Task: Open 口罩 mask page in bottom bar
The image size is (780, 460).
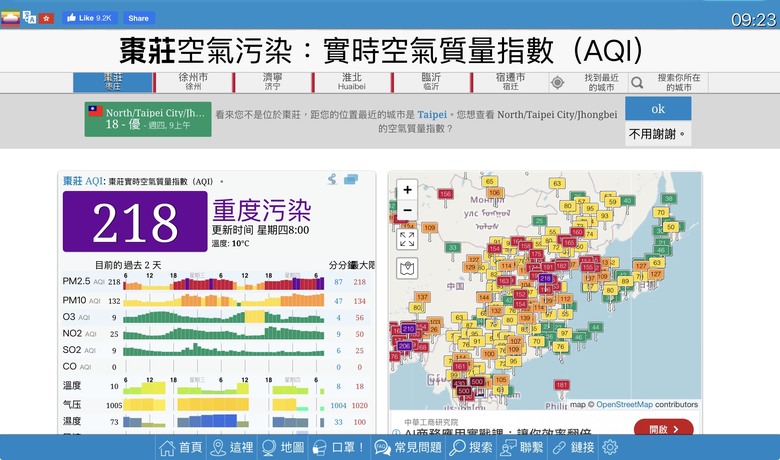Action: click(339, 448)
